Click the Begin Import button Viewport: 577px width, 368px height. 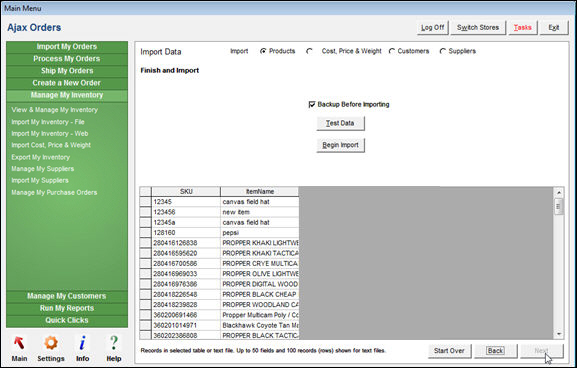pos(340,145)
